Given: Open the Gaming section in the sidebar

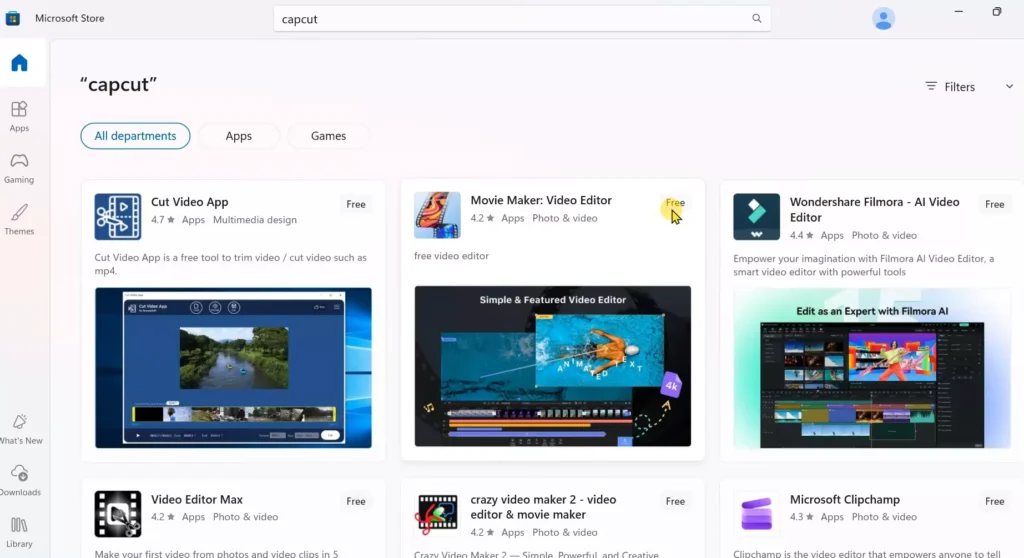Looking at the screenshot, I should pos(19,168).
